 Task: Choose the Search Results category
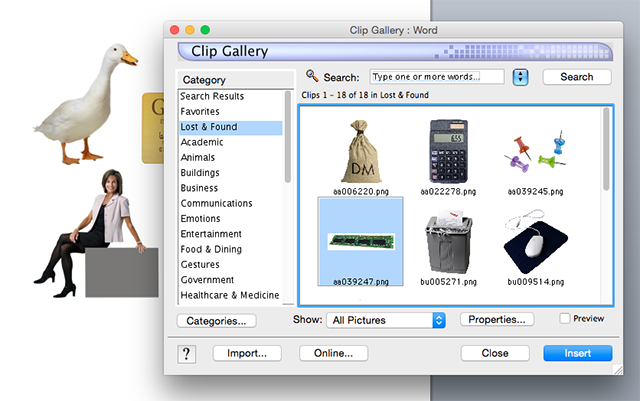[x=231, y=96]
